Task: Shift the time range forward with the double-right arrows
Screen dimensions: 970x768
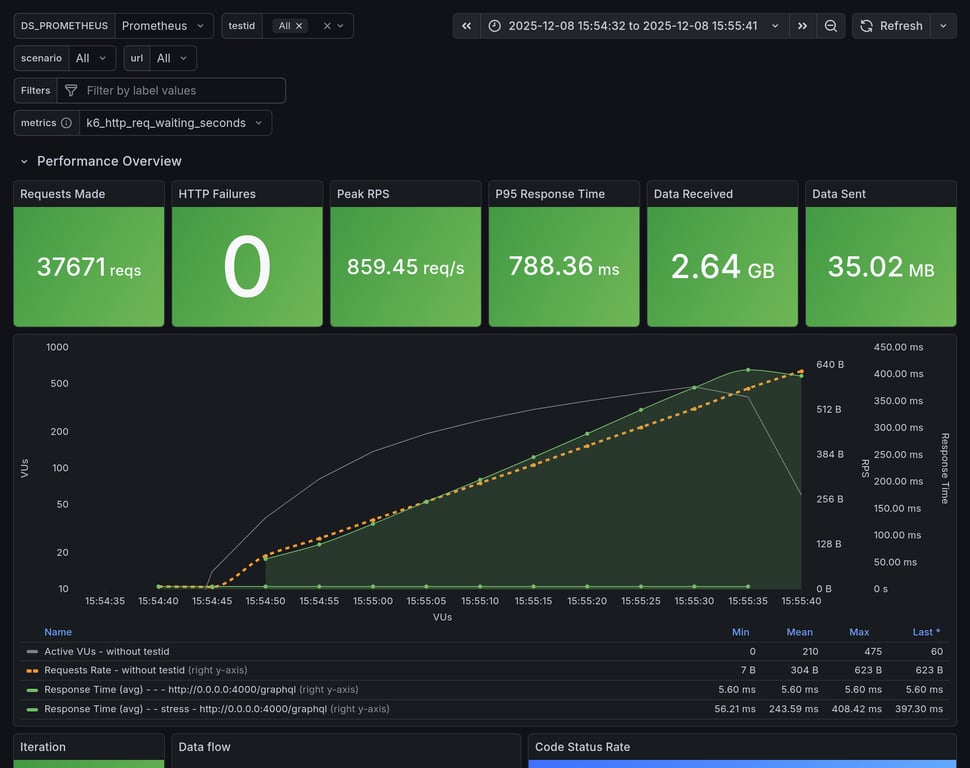Action: (x=802, y=25)
